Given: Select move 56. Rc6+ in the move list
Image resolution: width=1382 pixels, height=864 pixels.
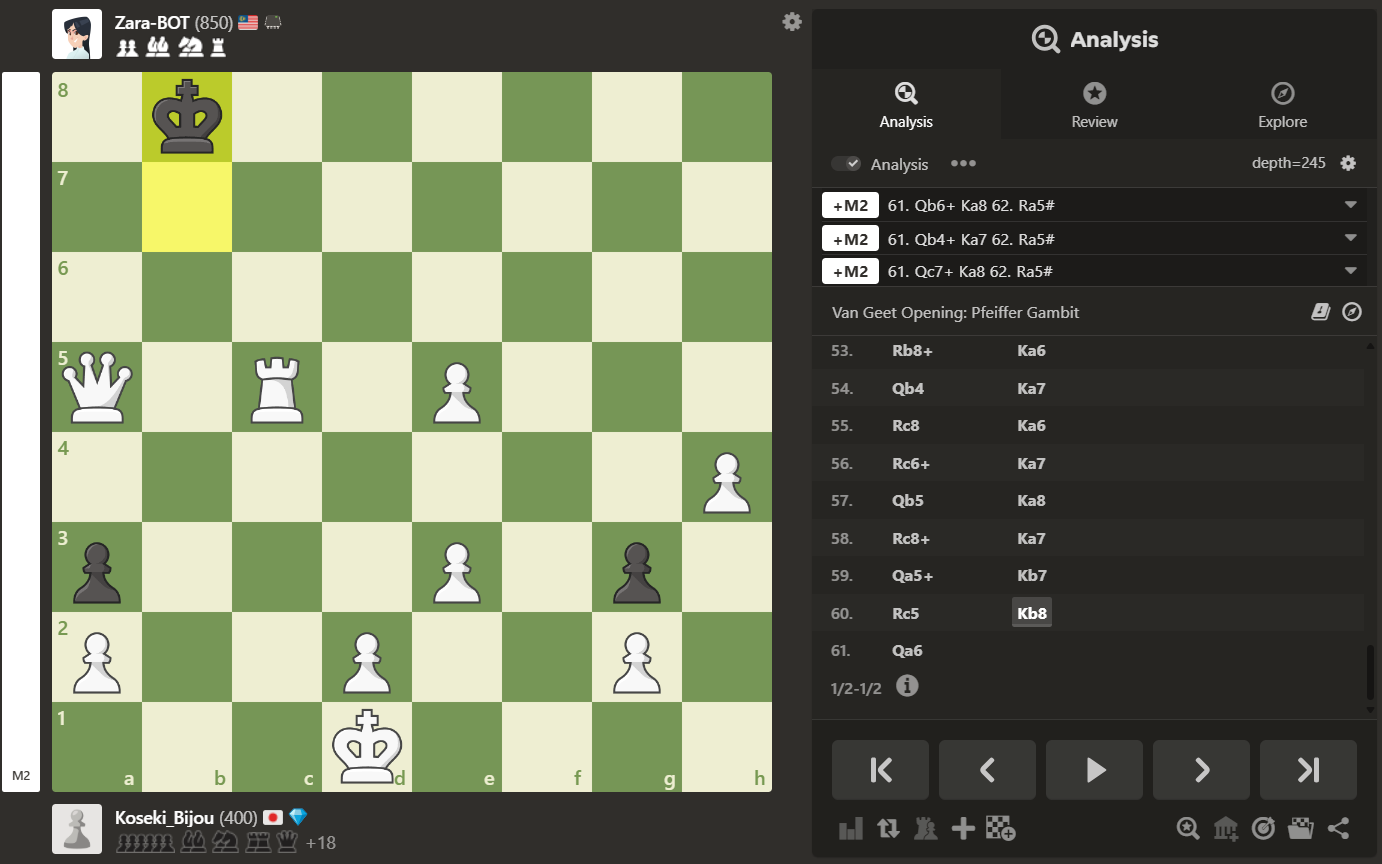Looking at the screenshot, I should pos(911,463).
